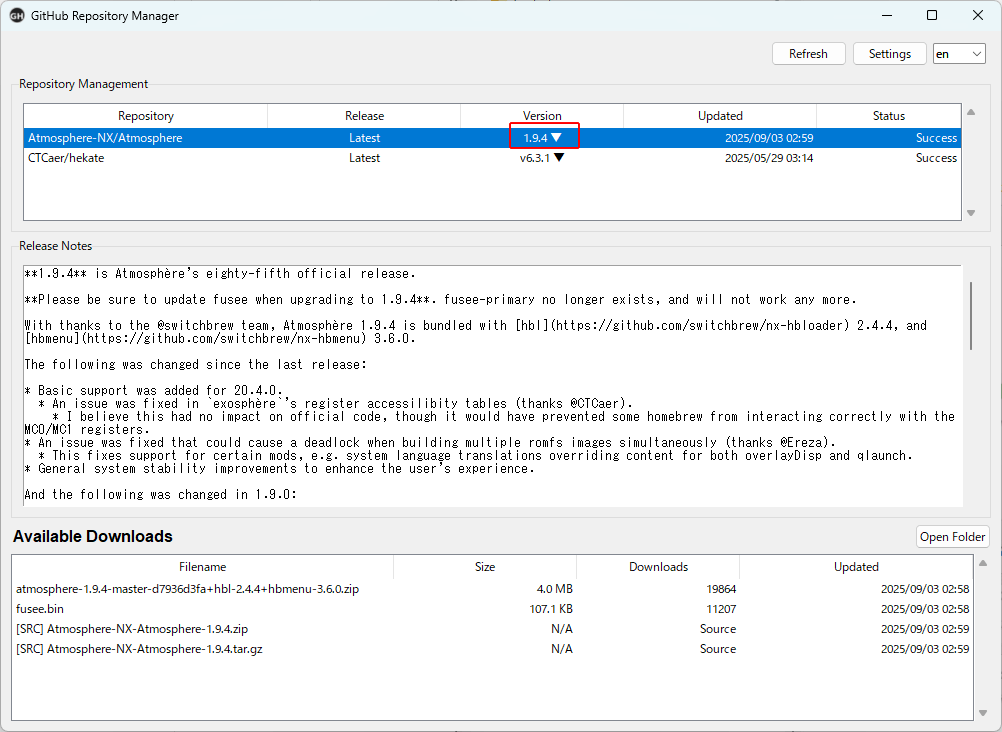This screenshot has height=732, width=1002.
Task: Sort by the Release column header
Action: [364, 116]
